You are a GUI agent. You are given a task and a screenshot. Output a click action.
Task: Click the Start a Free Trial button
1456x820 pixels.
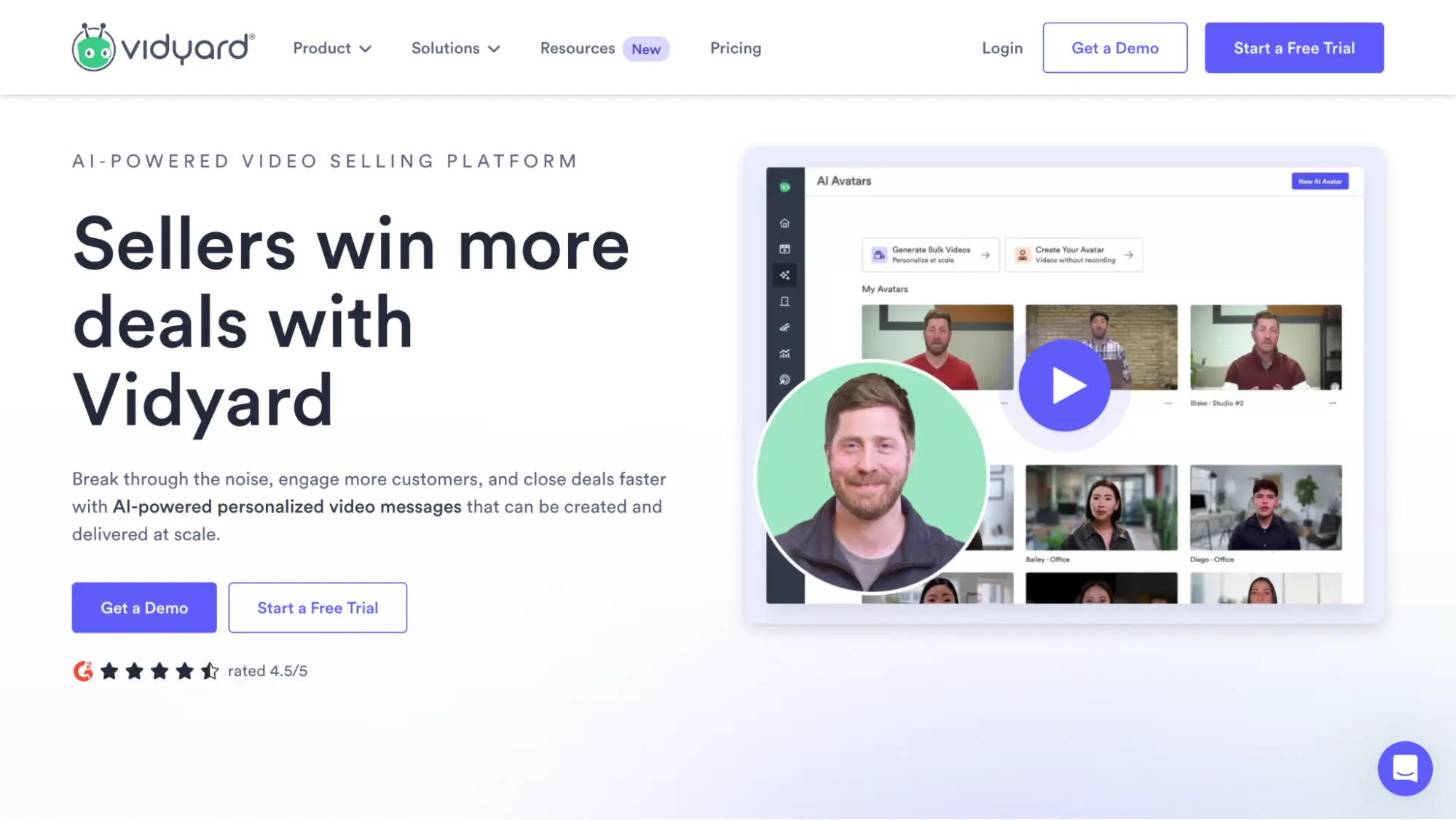tap(1294, 47)
